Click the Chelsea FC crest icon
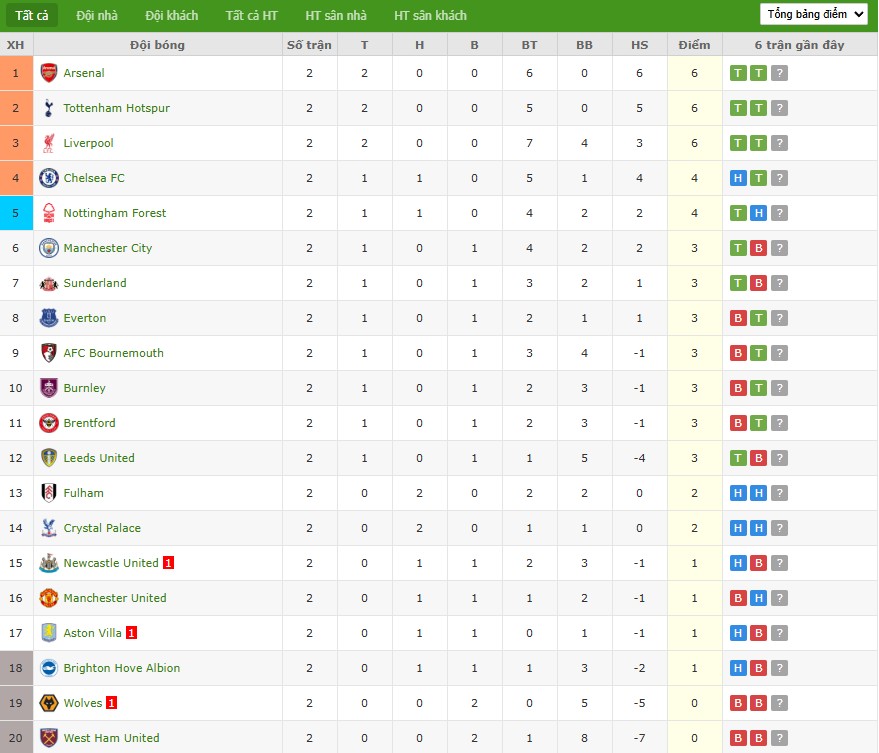879x753 pixels. coord(48,178)
